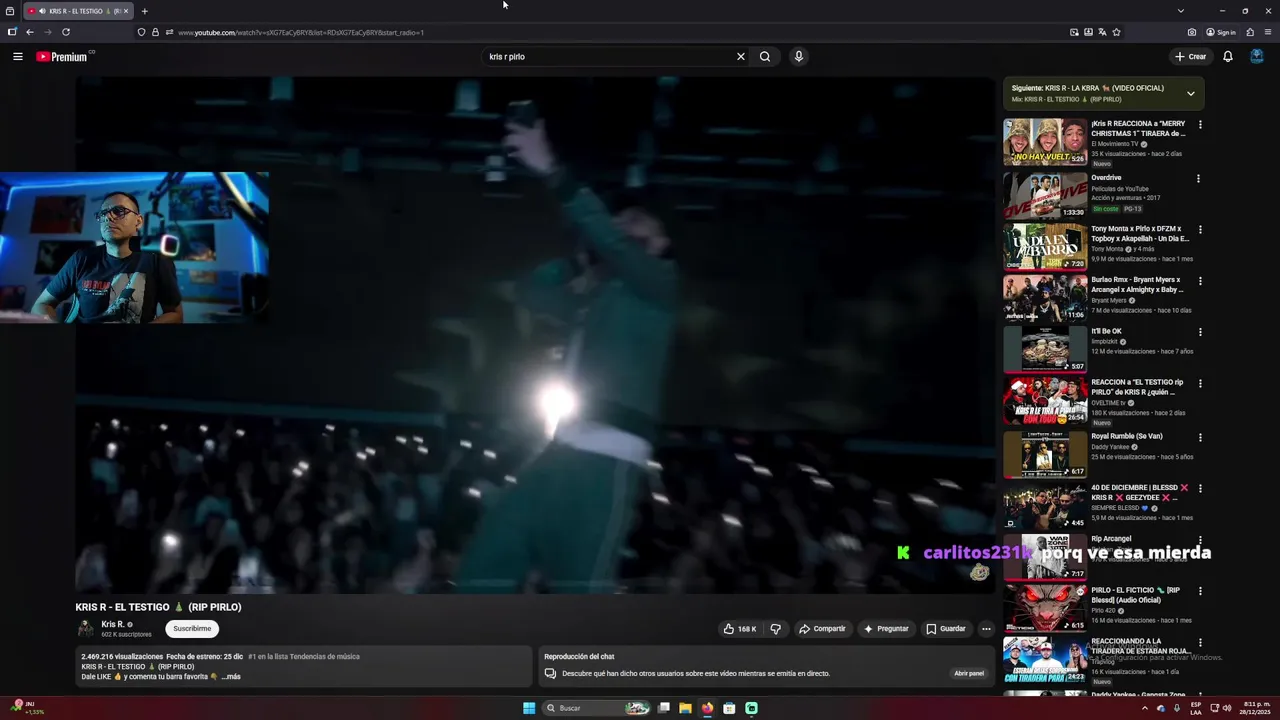Screen dimensions: 1280x720
Task: Open the 'Daddy Yankee - Gangsta Zone' title
Action: point(1138,695)
